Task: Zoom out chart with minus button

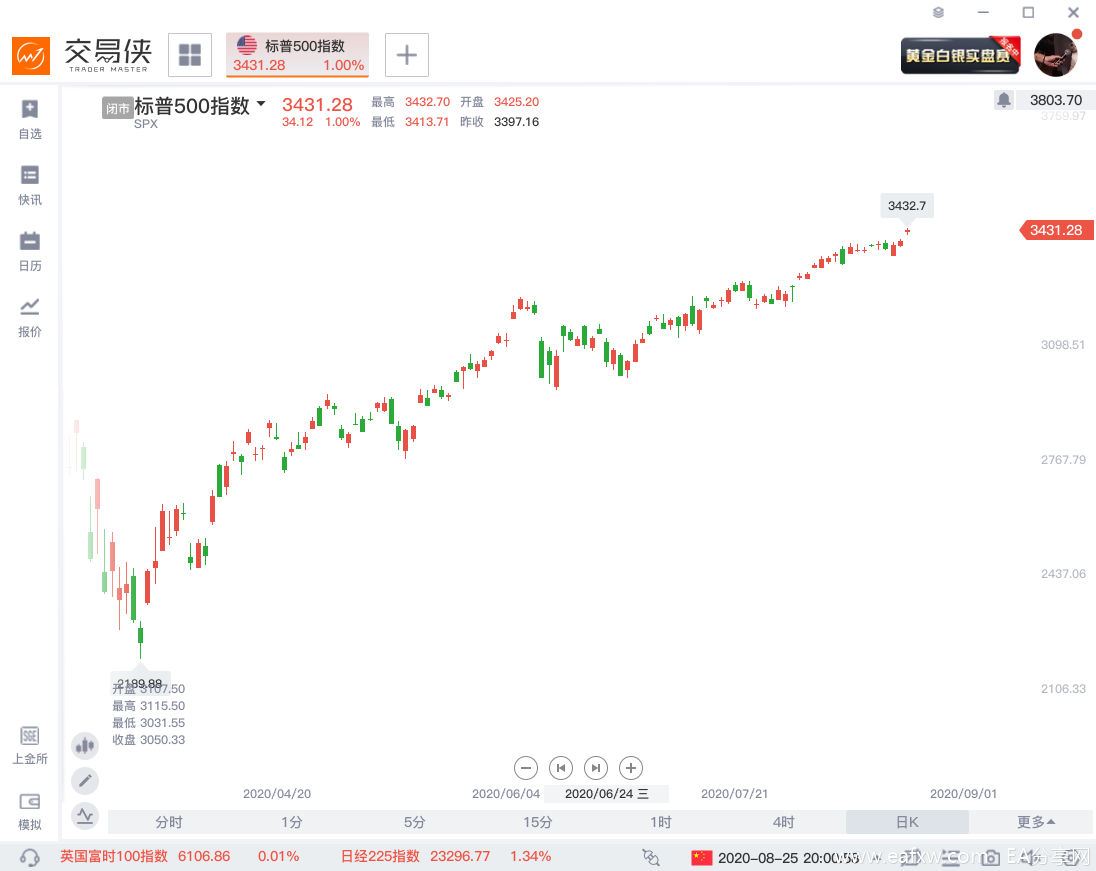Action: (x=526, y=768)
